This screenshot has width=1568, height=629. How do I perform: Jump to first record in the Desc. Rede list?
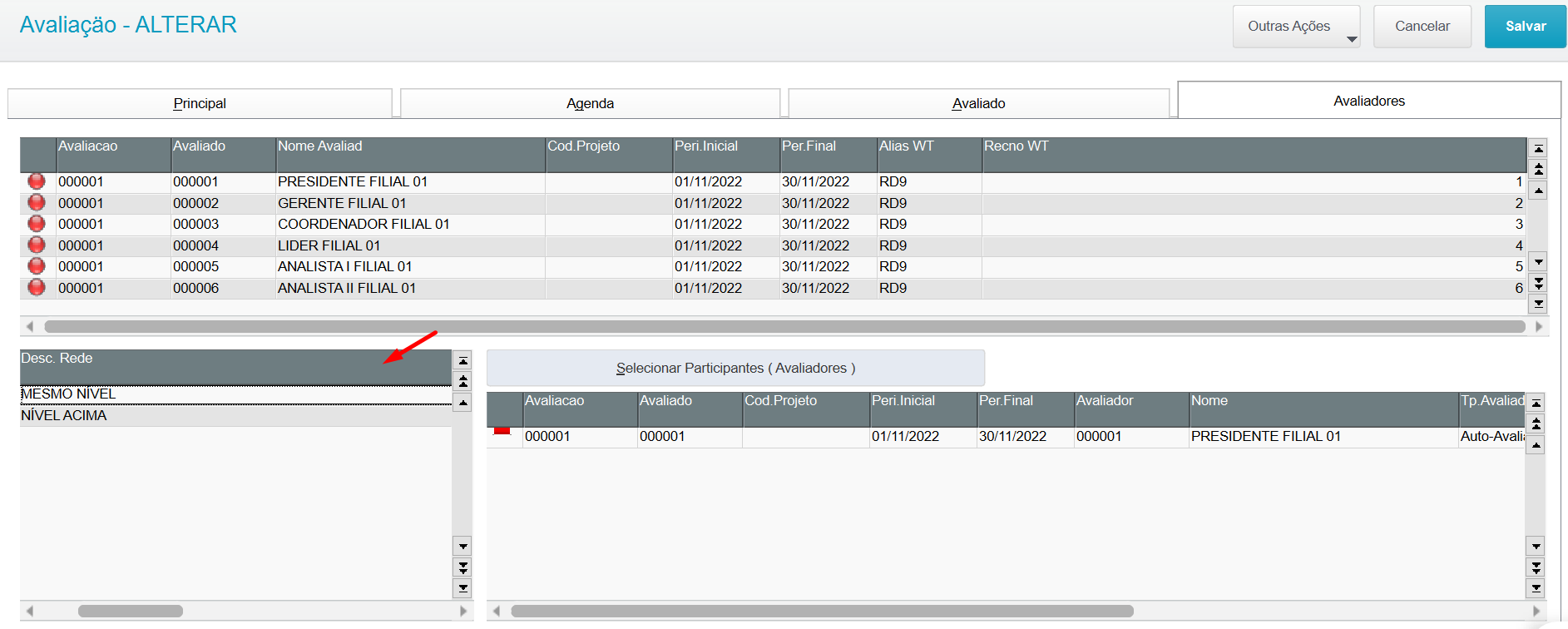[x=463, y=361]
